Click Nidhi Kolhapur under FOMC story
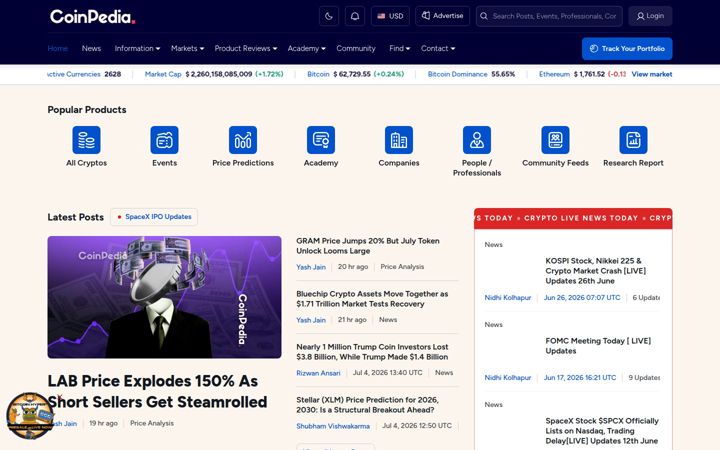Image resolution: width=720 pixels, height=450 pixels. pyautogui.click(x=508, y=377)
